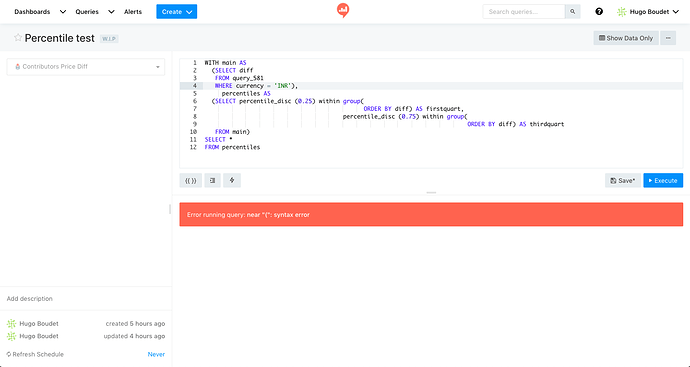Click the syntax error message banner
690x367 pixels.
[431, 215]
